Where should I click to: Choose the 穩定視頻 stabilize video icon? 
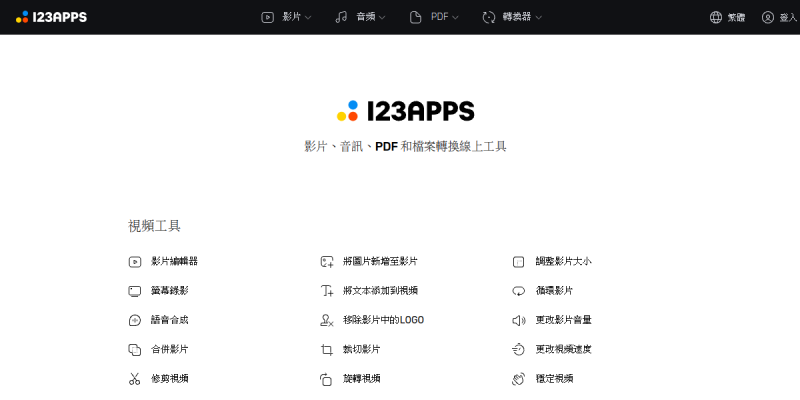(x=518, y=379)
